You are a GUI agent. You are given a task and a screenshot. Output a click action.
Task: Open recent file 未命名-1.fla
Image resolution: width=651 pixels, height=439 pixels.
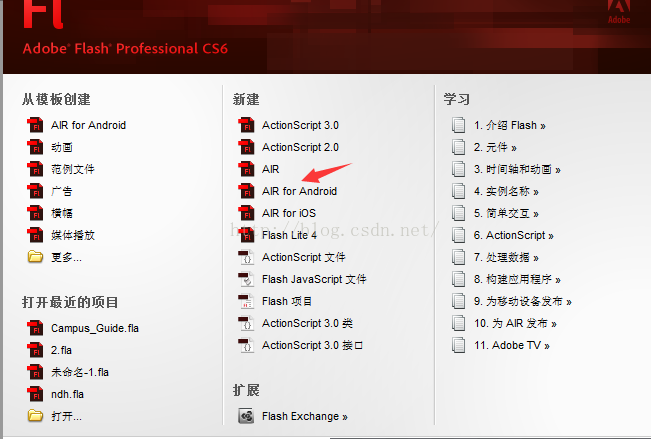tap(80, 372)
